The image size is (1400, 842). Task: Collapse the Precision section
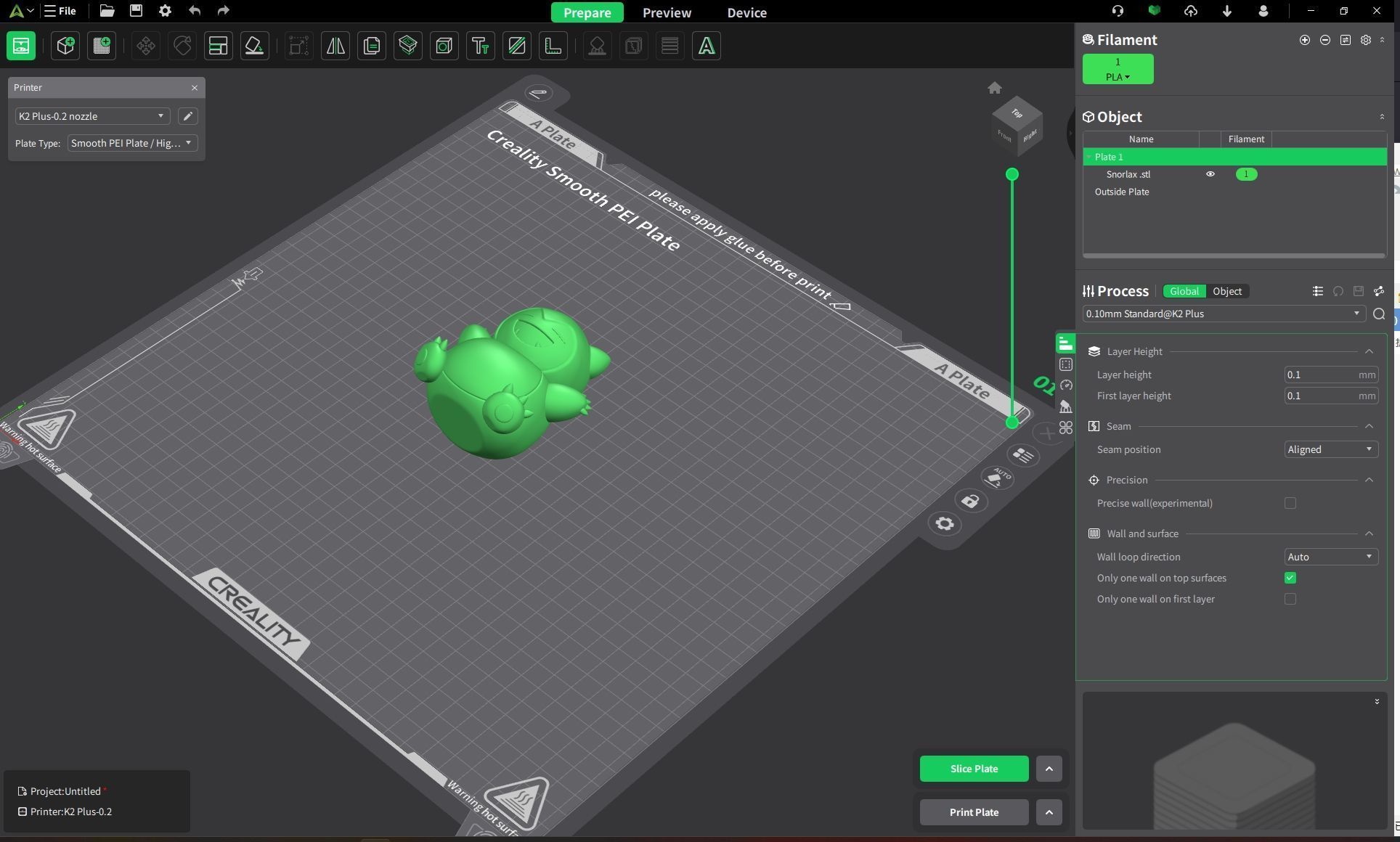pyautogui.click(x=1369, y=480)
